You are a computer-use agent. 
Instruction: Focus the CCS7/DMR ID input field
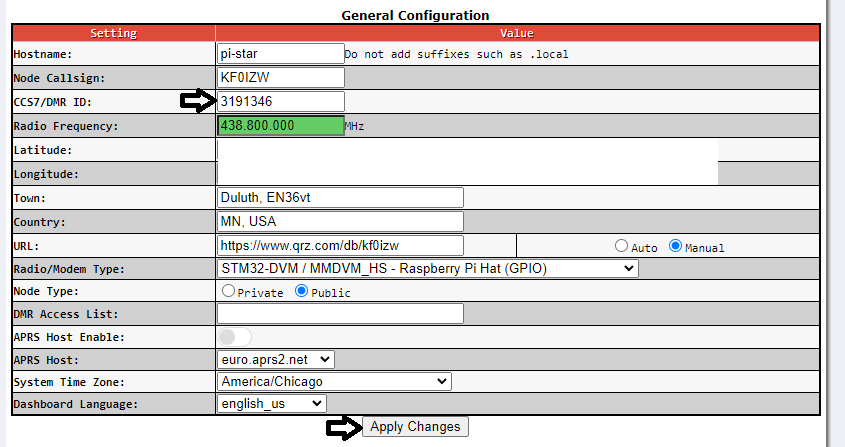(x=280, y=101)
